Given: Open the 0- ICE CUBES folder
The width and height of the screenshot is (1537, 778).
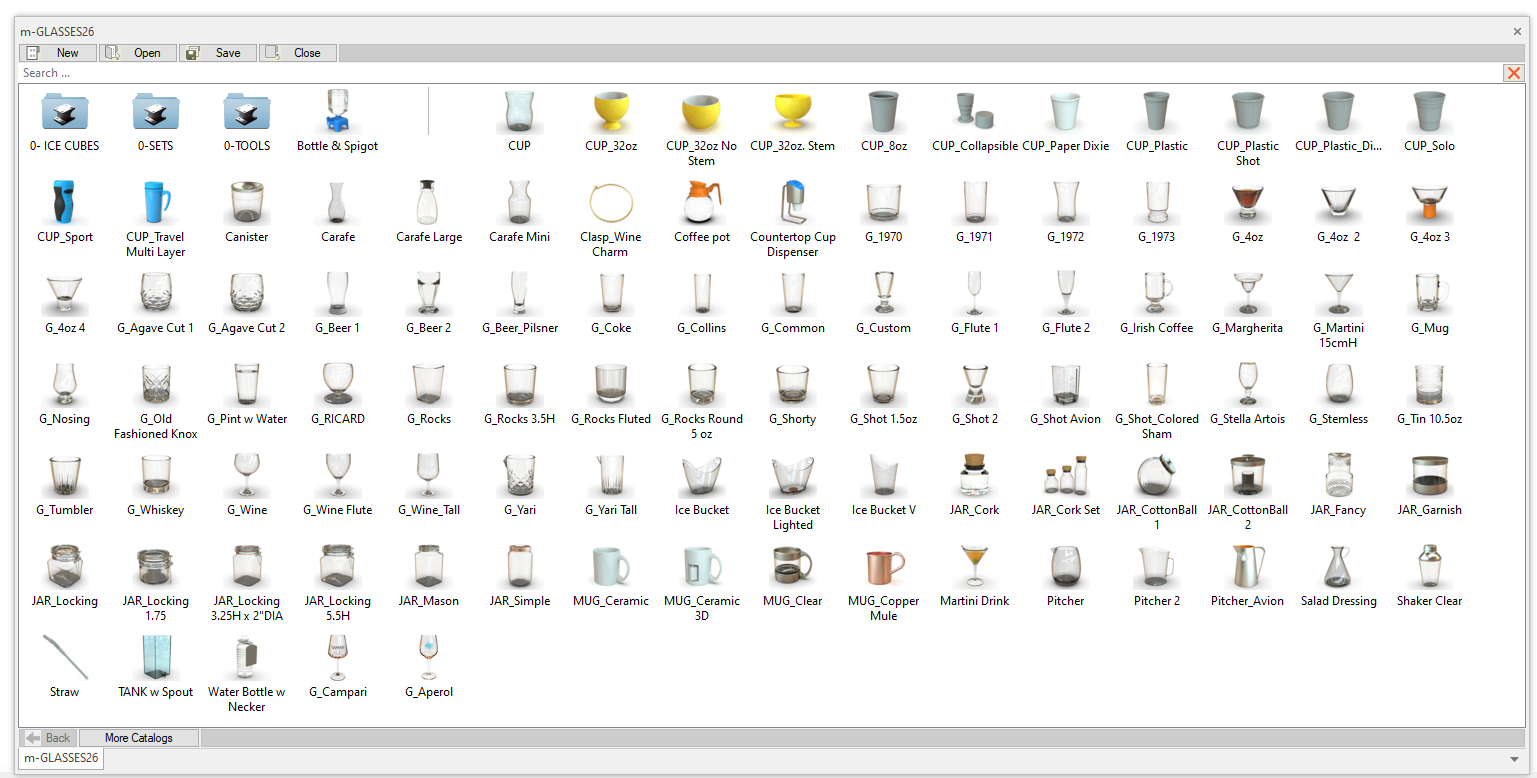Looking at the screenshot, I should [65, 113].
